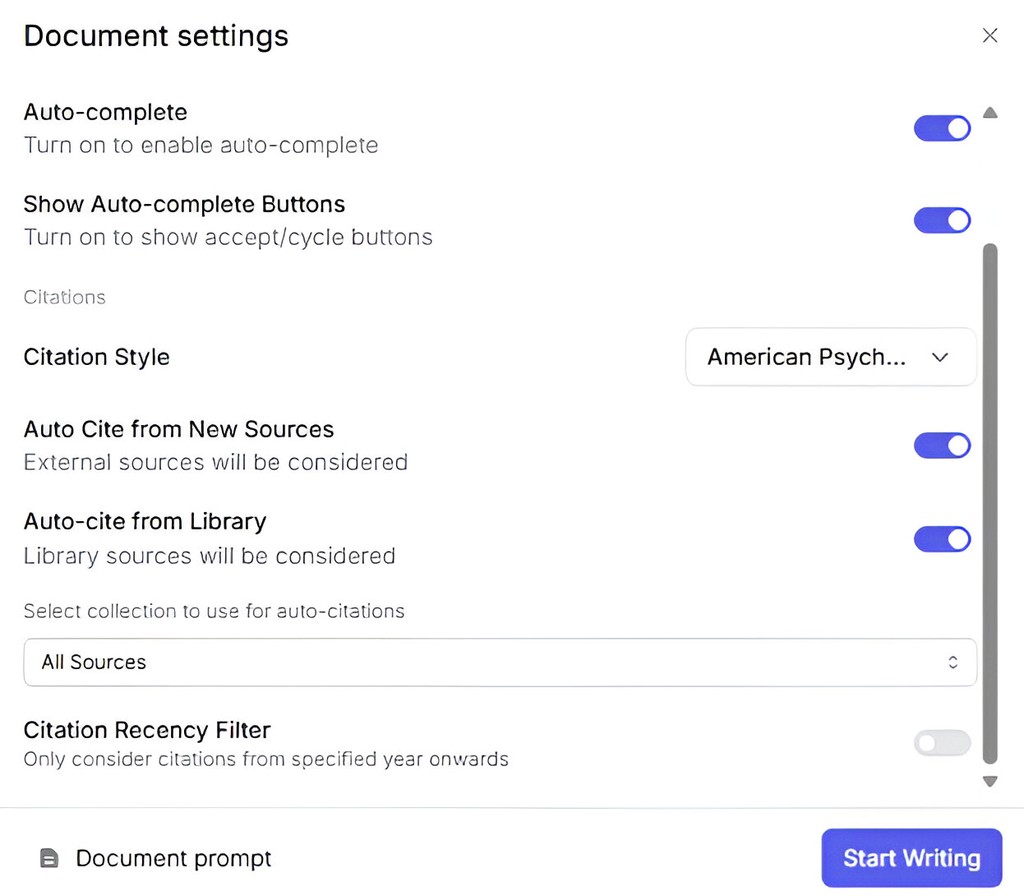Enable the Citation Recency Filter

click(941, 743)
